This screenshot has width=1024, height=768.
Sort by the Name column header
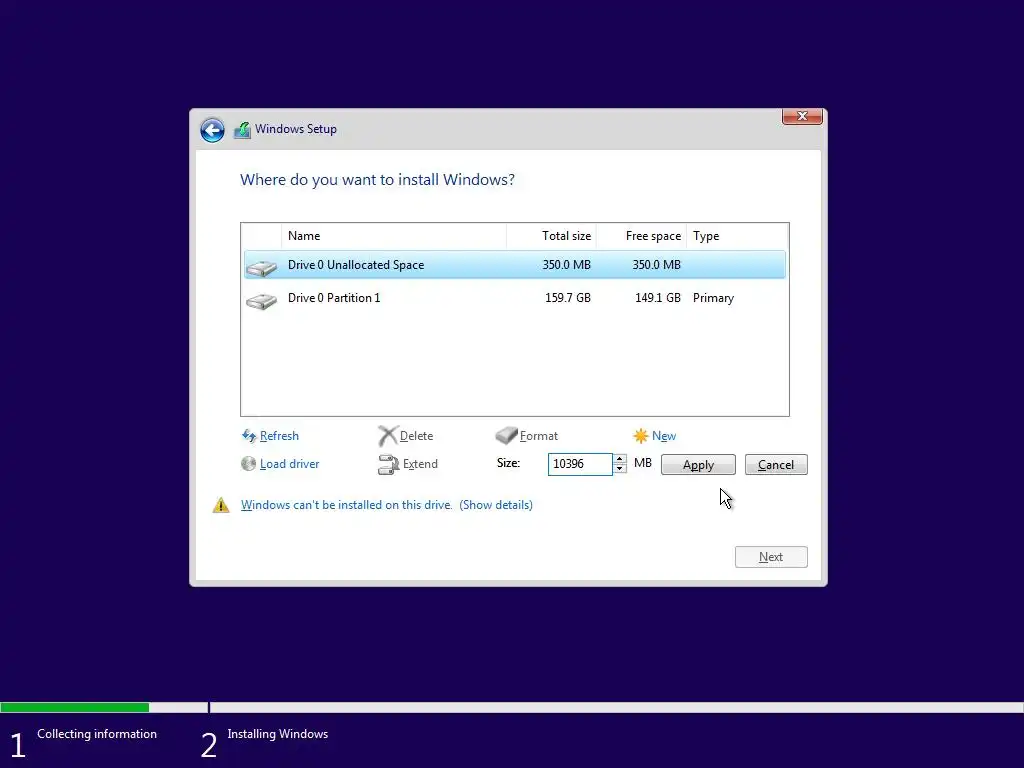coord(394,236)
